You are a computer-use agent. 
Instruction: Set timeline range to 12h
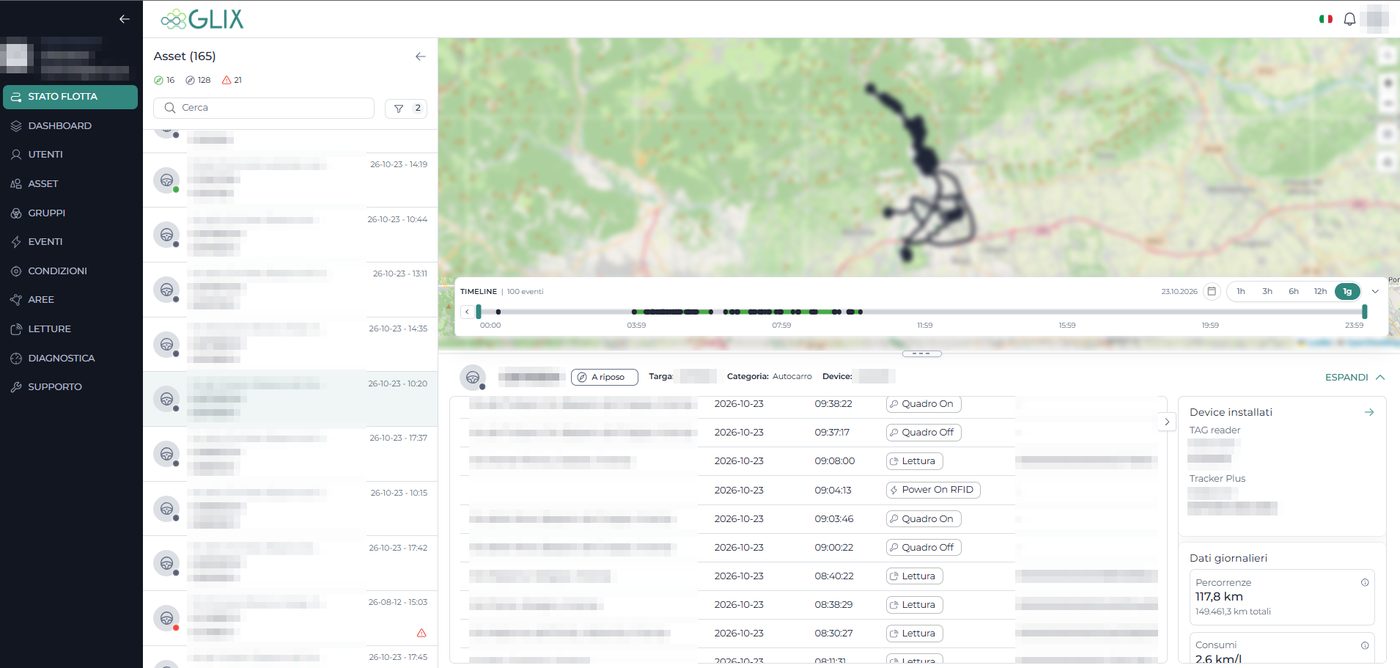tap(1320, 291)
